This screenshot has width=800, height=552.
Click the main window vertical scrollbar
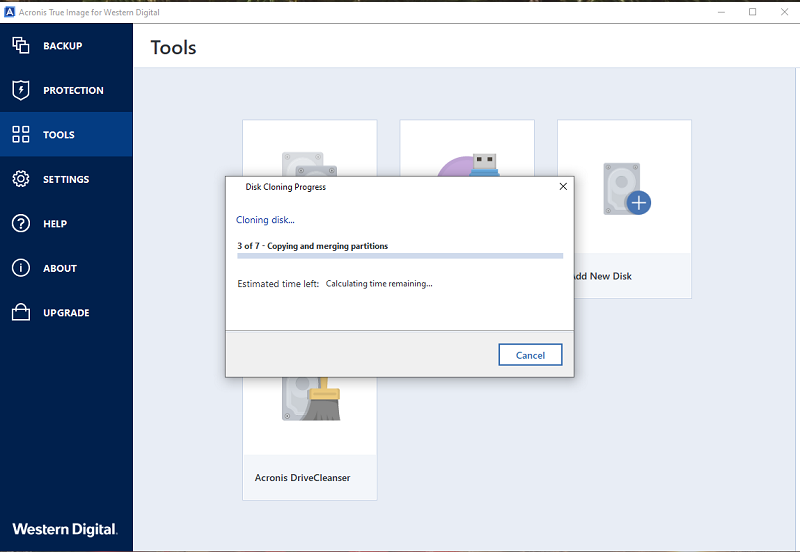(x=797, y=309)
